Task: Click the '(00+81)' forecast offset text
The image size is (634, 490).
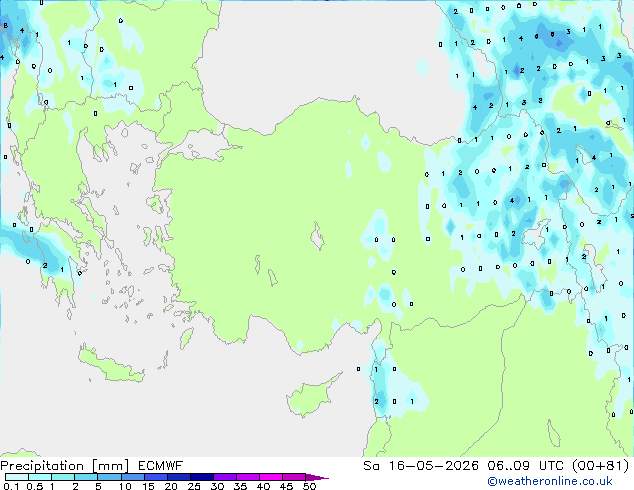Action: pyautogui.click(x=600, y=466)
